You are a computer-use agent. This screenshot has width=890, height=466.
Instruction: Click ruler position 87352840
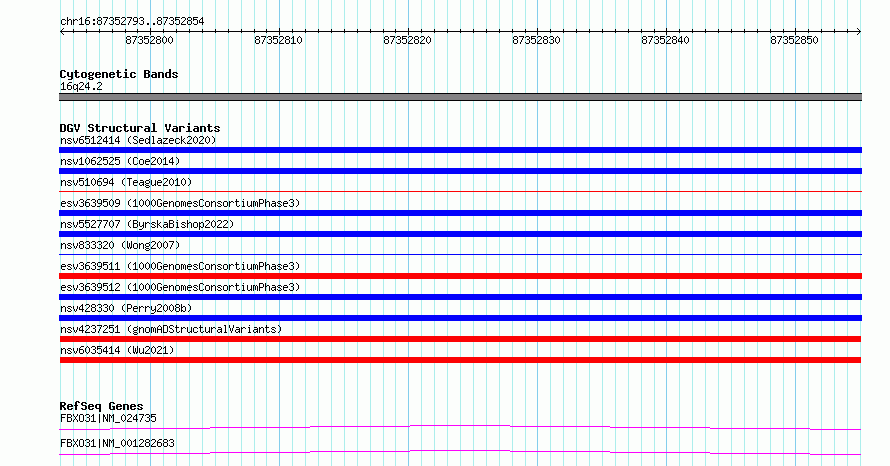pyautogui.click(x=665, y=40)
